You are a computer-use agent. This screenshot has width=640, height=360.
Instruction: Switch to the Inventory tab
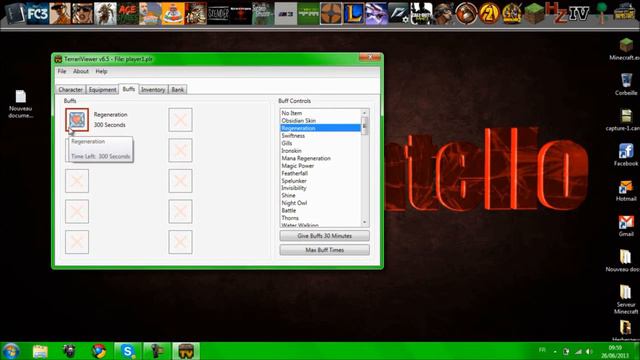153,90
